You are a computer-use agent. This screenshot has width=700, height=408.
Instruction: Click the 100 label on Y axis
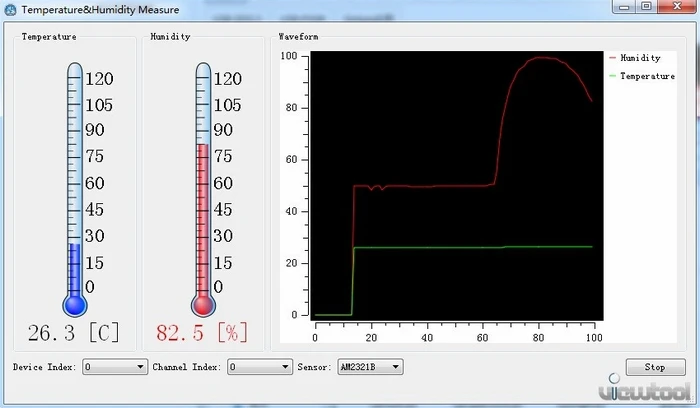[289, 56]
